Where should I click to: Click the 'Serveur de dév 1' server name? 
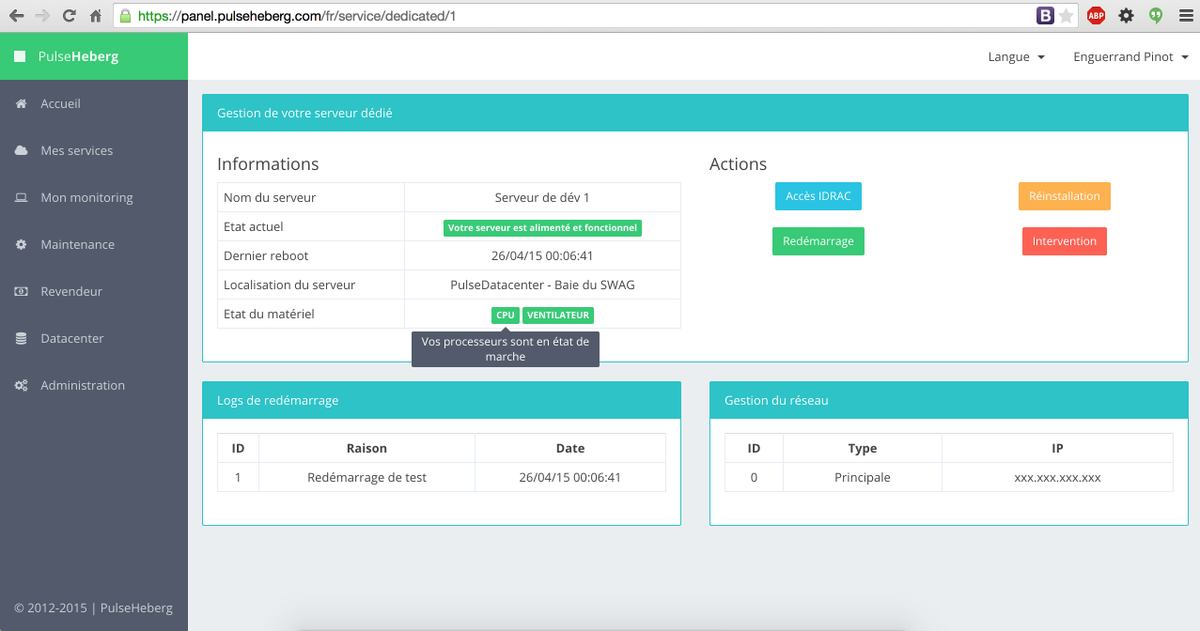coord(542,198)
